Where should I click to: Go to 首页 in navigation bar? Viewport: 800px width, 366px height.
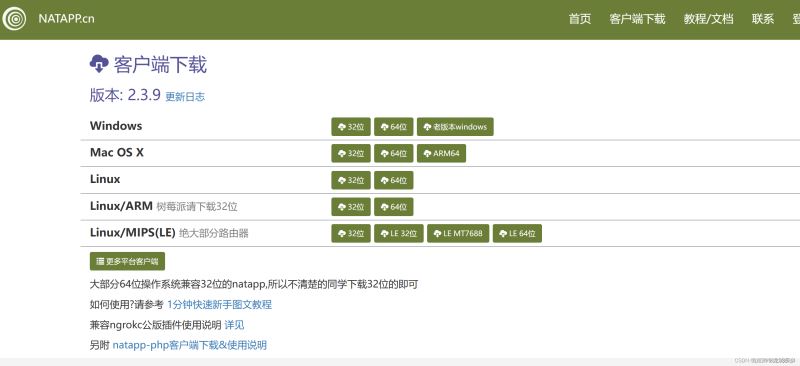point(580,19)
